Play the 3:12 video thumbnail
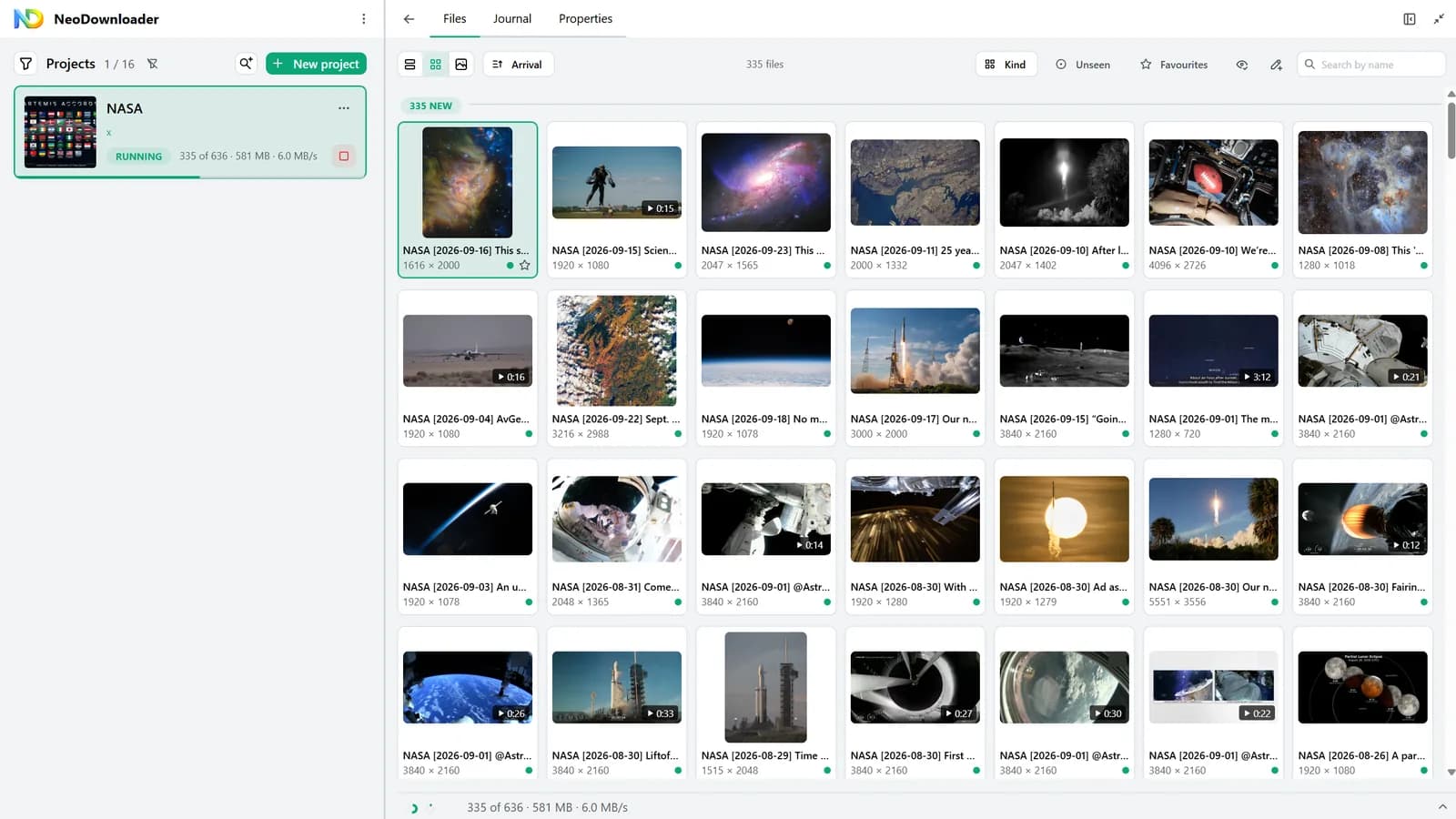Screen dimensions: 1456x819 (1214, 351)
